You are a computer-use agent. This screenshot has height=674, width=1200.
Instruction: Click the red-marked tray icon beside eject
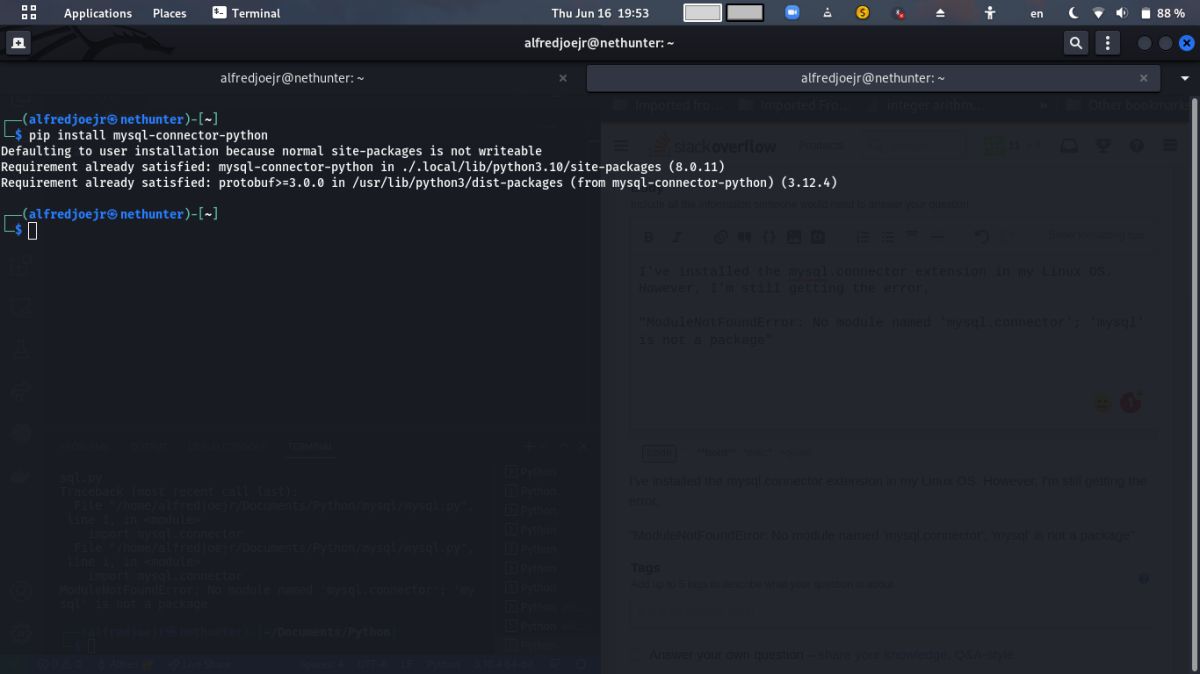900,13
